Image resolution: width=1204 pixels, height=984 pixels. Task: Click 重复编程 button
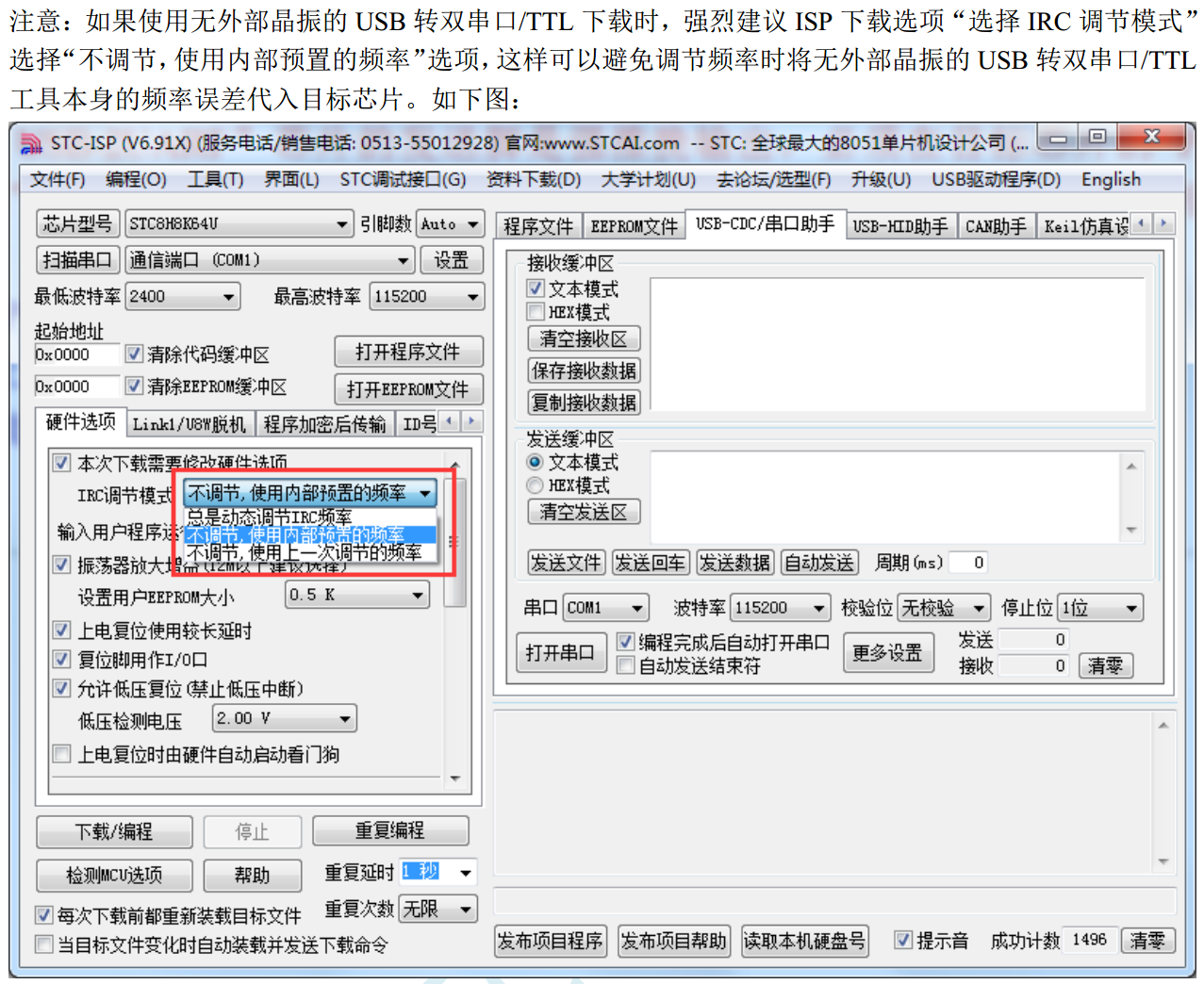(x=390, y=830)
